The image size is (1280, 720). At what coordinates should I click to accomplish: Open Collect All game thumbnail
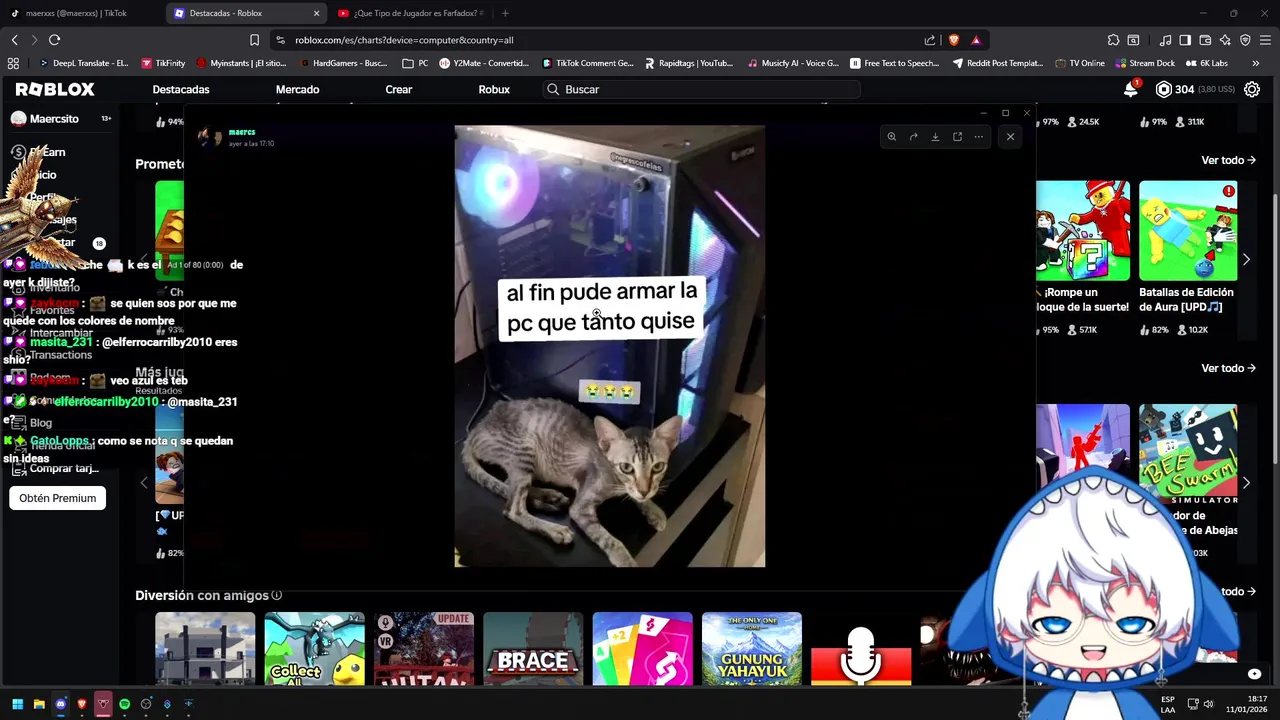314,649
